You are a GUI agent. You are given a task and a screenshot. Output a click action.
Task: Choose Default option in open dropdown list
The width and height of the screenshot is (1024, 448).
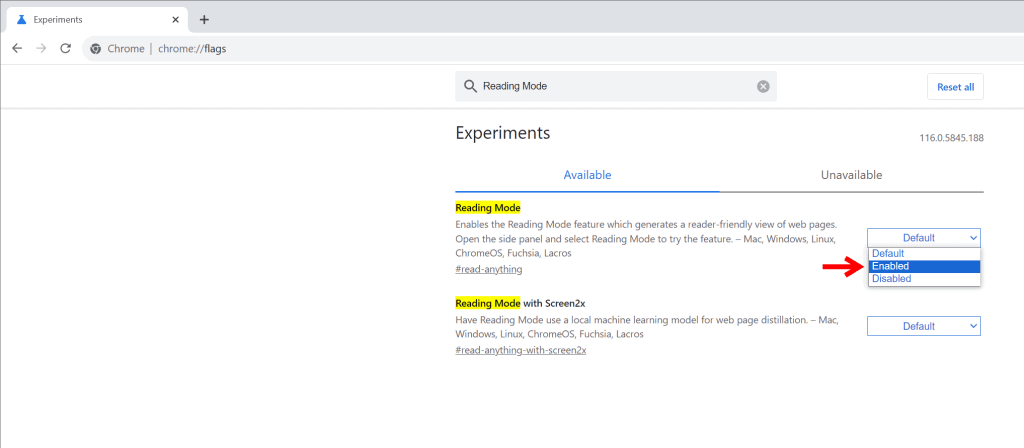pos(923,254)
